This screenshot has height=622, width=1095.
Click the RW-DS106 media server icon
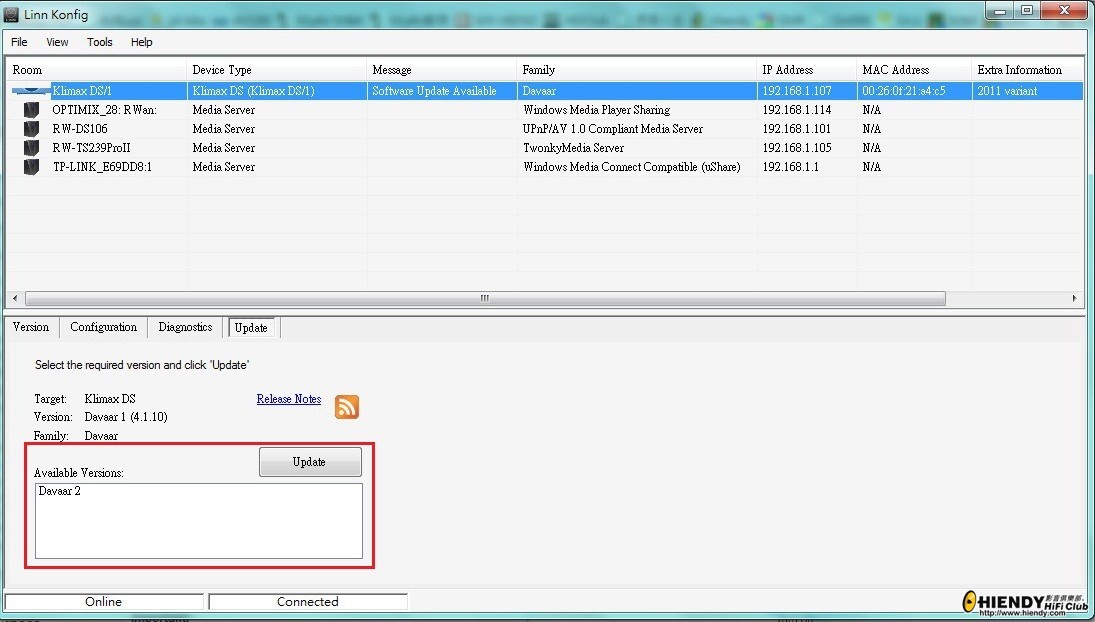coord(31,128)
